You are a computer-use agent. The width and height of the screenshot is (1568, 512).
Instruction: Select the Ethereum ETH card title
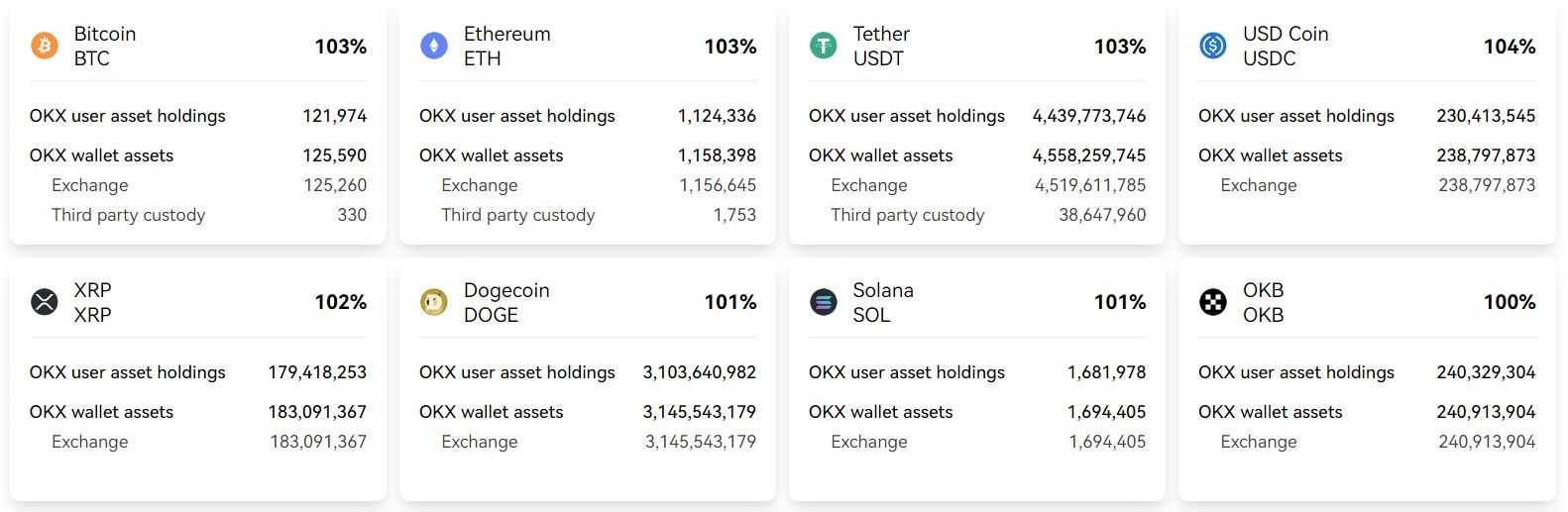coord(506,46)
